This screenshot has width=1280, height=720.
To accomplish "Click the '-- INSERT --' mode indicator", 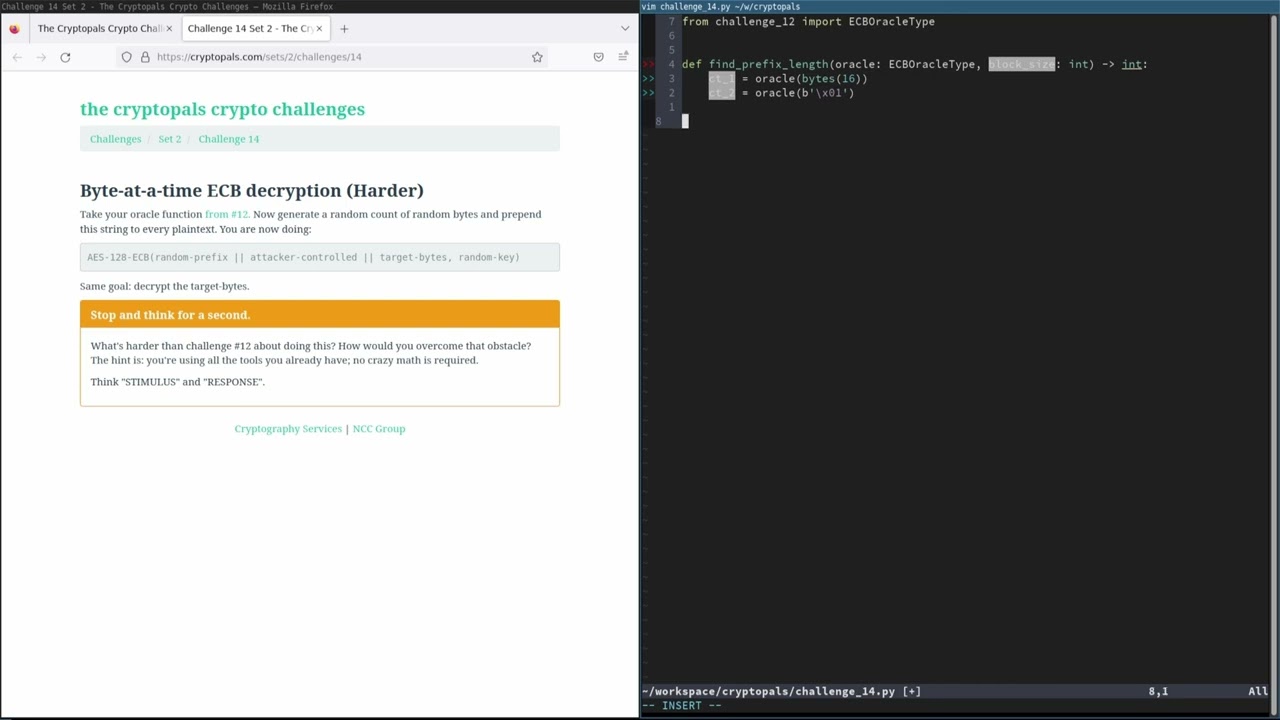I will (x=681, y=705).
